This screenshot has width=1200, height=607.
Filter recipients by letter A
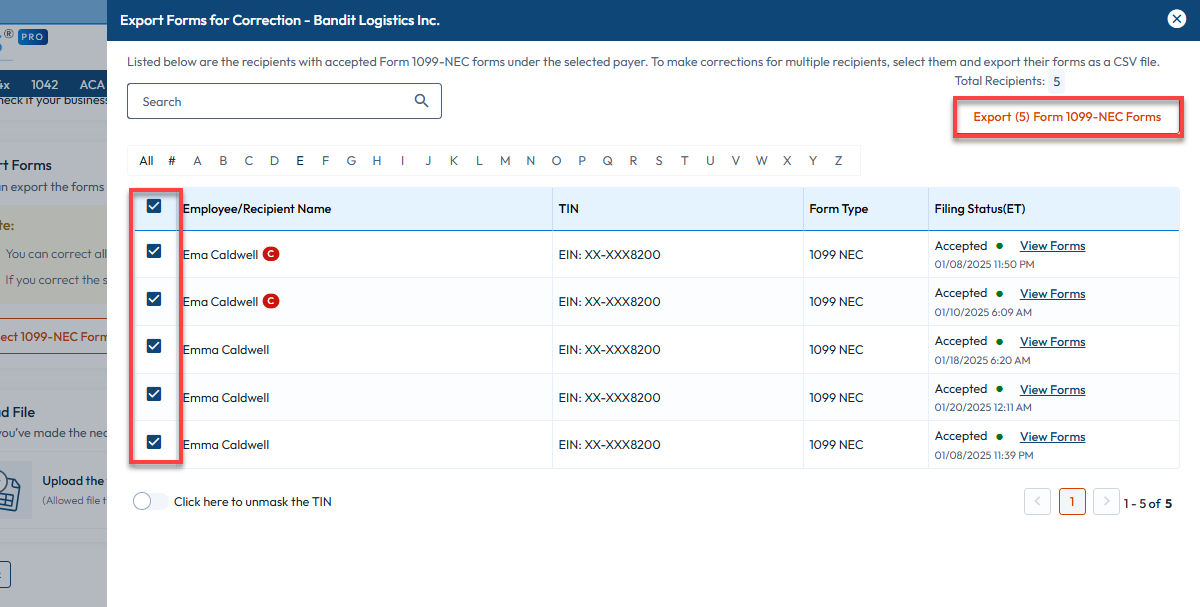(x=197, y=161)
